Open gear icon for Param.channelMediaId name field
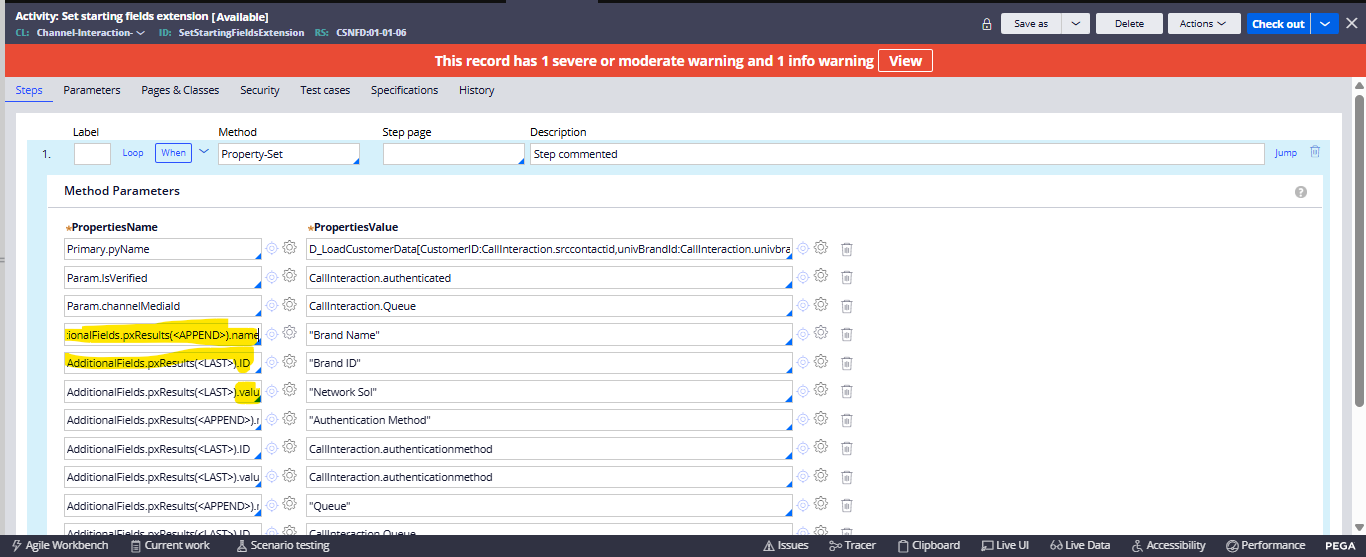 pyautogui.click(x=289, y=305)
